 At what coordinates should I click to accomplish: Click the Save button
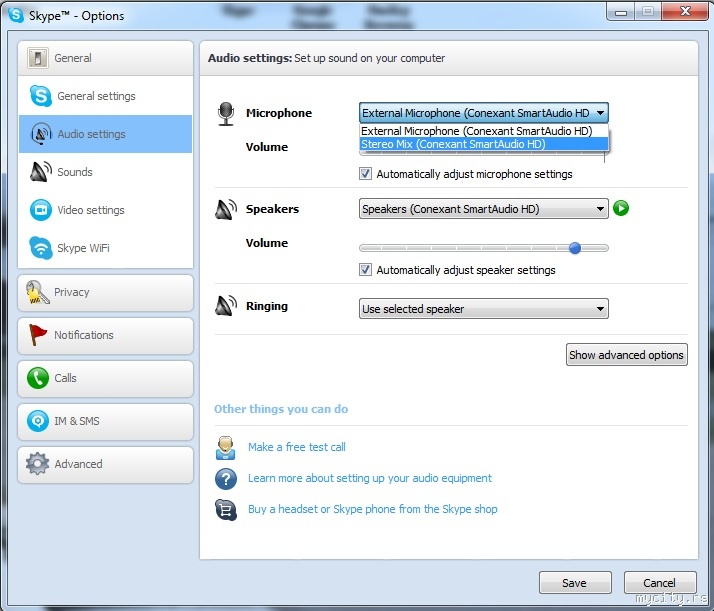click(575, 583)
